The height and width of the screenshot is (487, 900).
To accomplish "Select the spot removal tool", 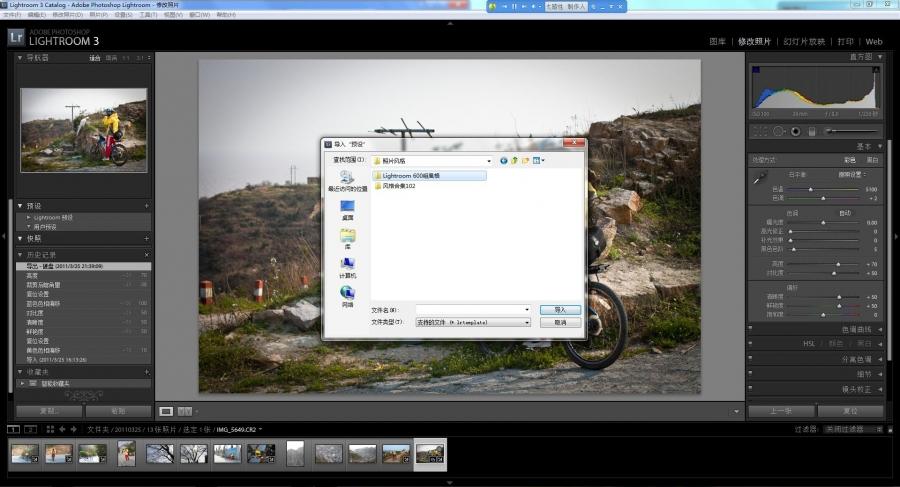I will (x=778, y=132).
